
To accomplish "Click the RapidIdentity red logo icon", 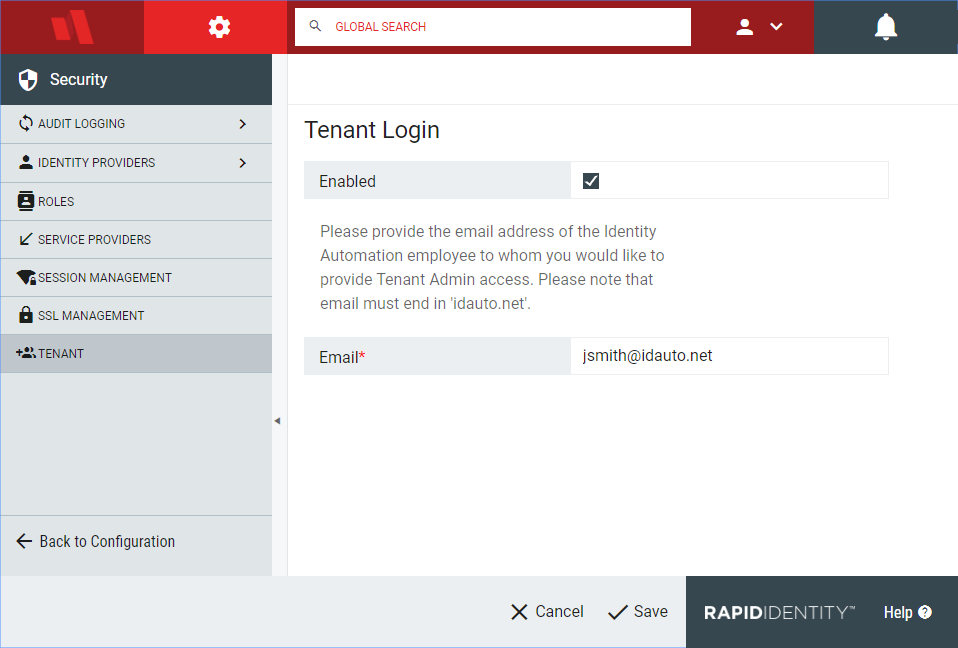I will coord(72,27).
